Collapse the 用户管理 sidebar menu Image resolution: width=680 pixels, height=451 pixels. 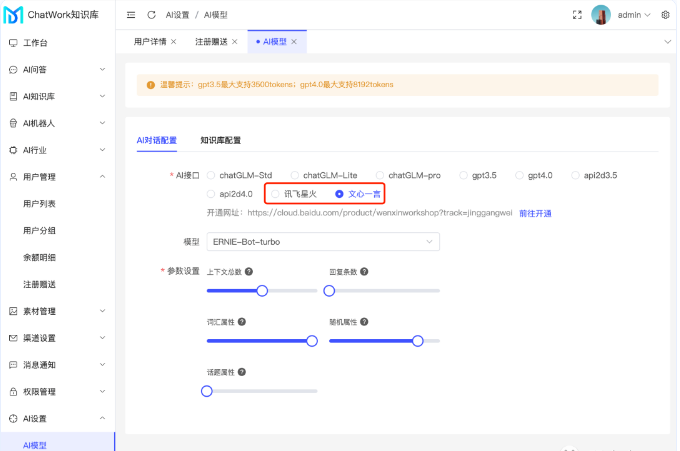(102, 177)
